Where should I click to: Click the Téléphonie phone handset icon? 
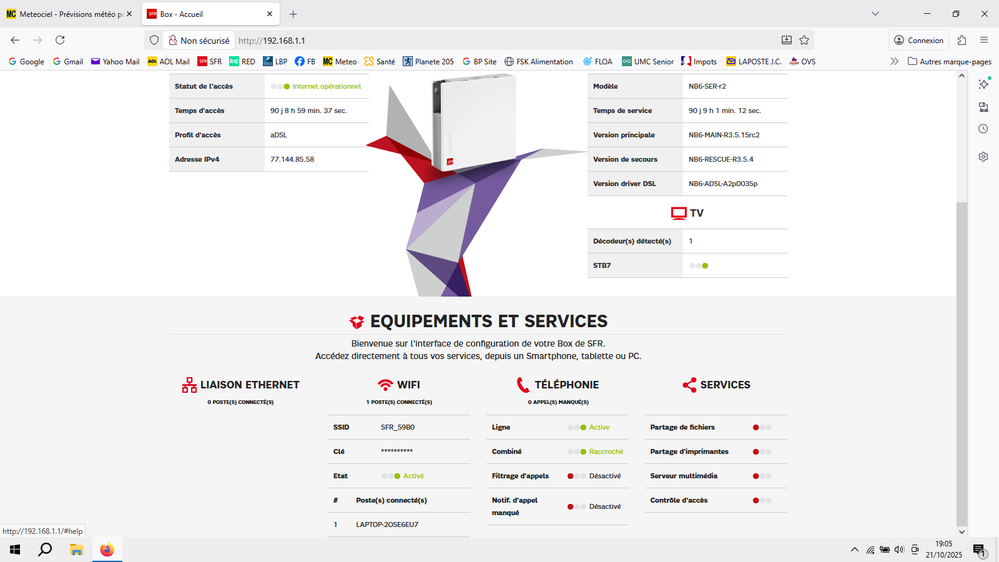point(523,385)
